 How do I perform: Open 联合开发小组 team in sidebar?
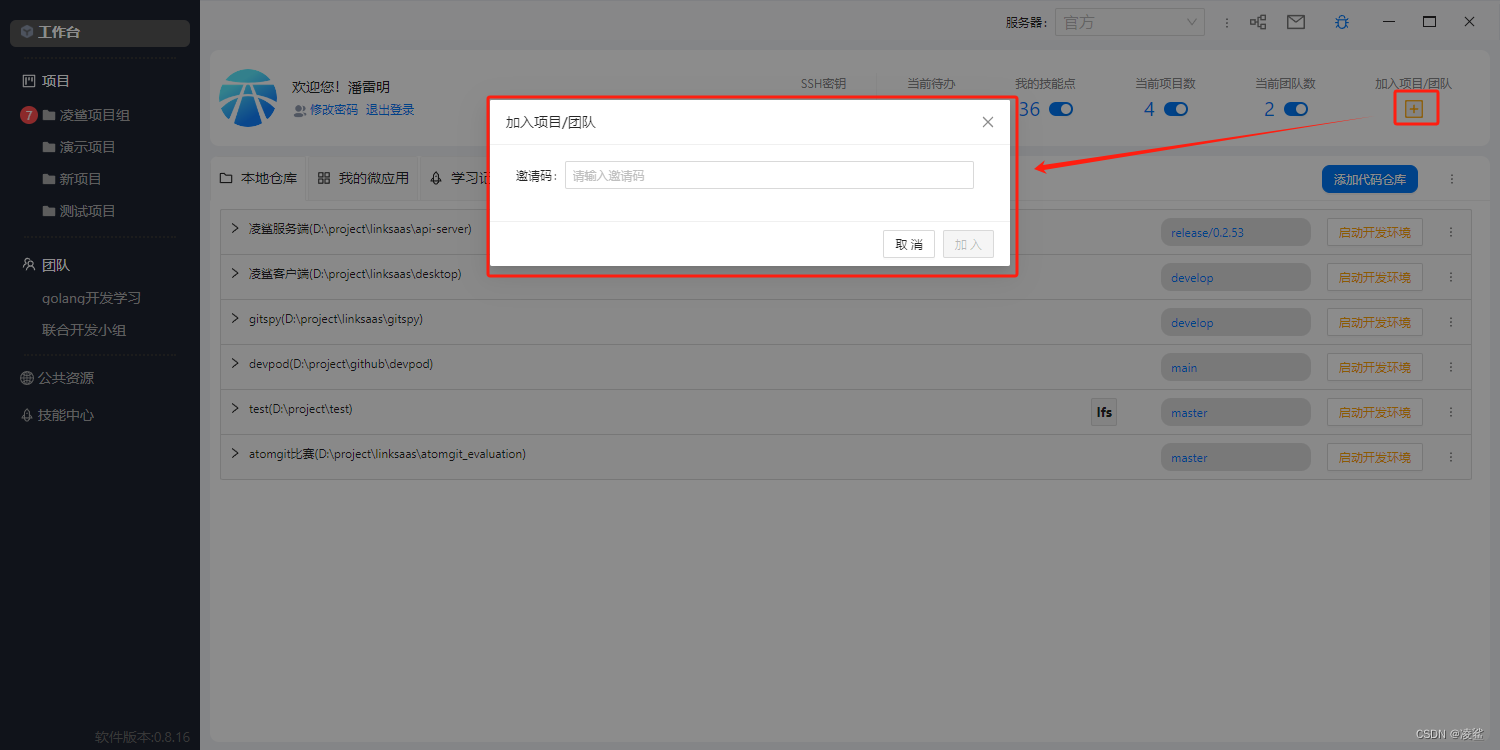(x=84, y=330)
